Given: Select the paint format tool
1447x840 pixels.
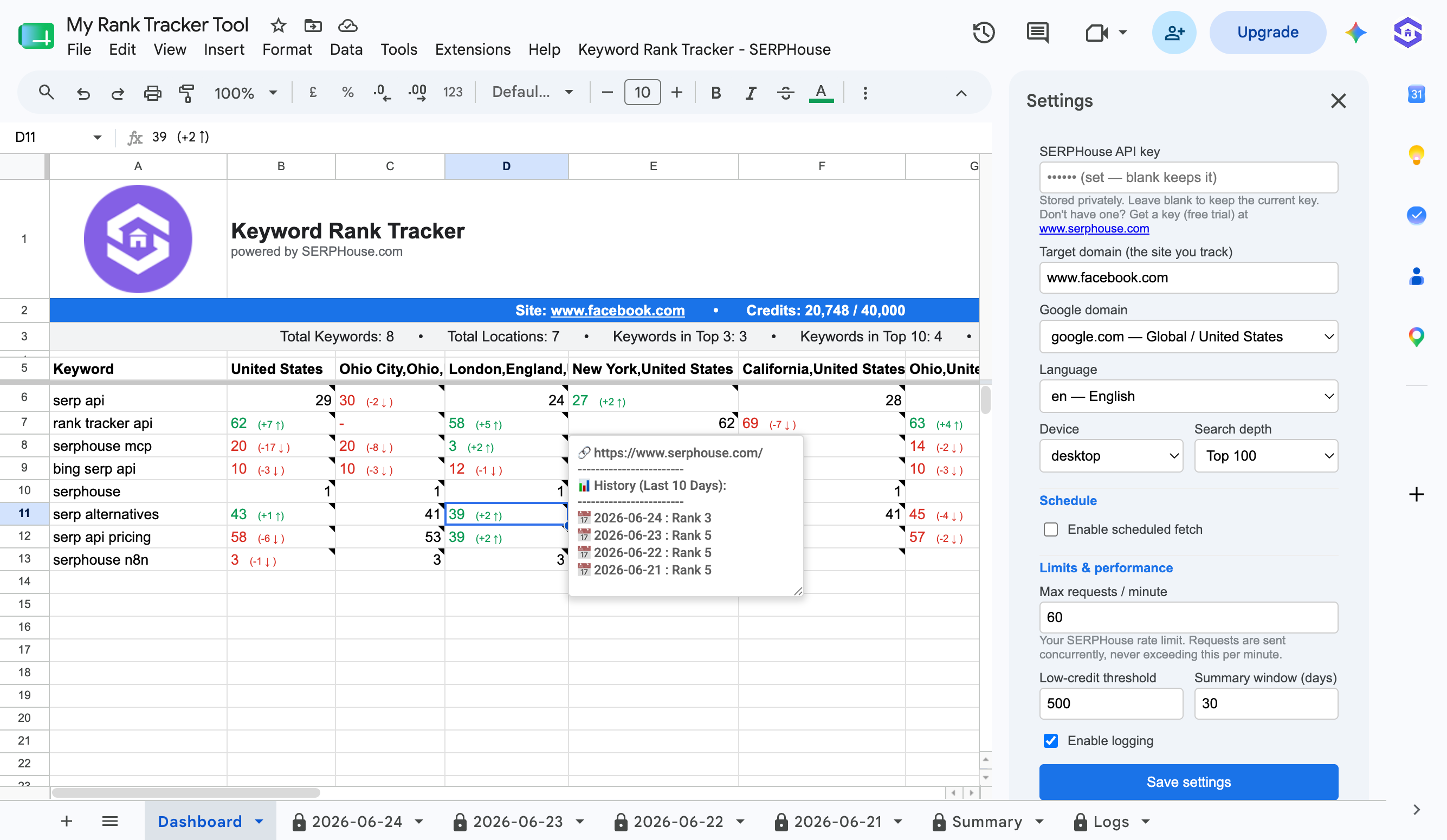Looking at the screenshot, I should click(x=186, y=93).
